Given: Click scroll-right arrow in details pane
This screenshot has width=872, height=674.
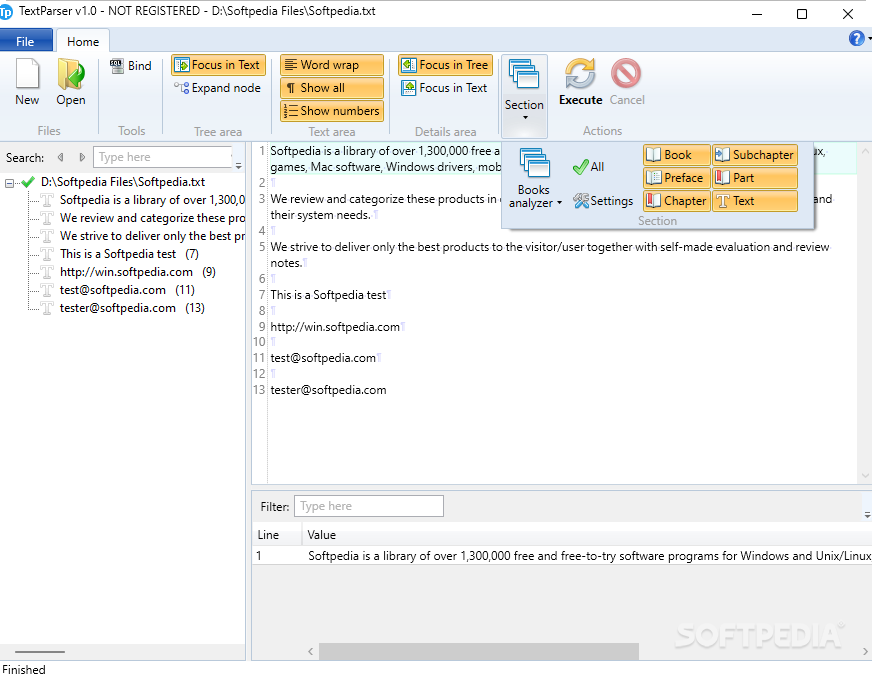Looking at the screenshot, I should tap(865, 651).
